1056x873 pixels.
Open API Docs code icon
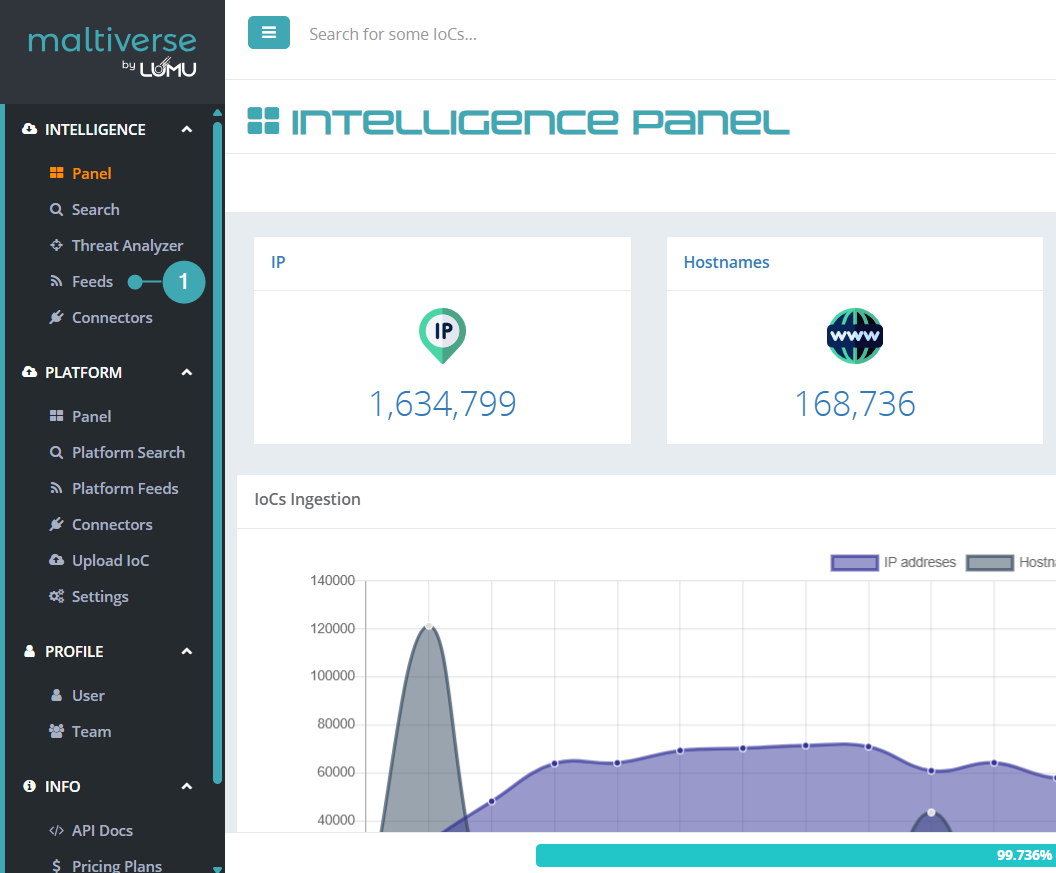(x=57, y=831)
